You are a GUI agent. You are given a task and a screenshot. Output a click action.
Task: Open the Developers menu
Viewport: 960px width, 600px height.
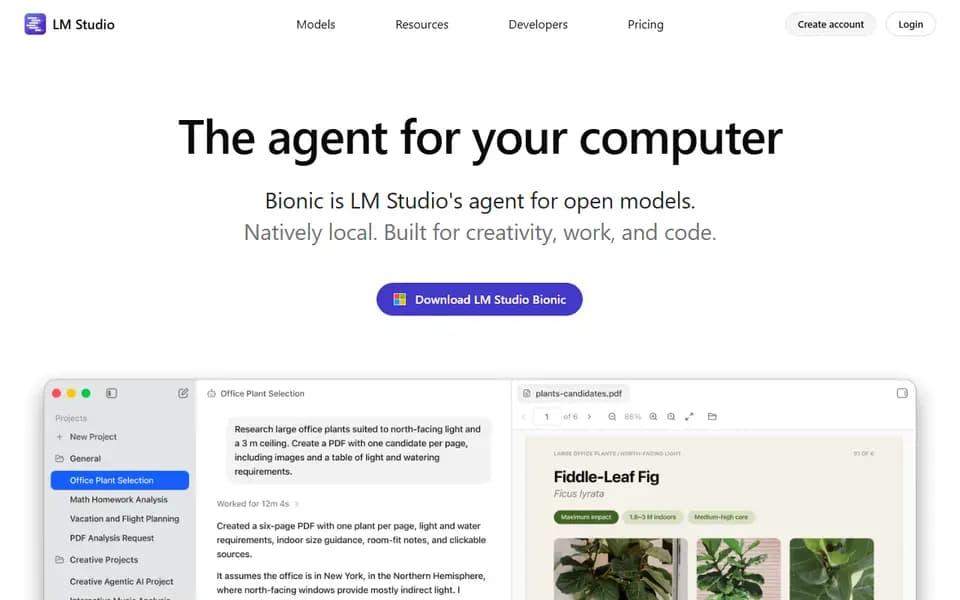538,24
